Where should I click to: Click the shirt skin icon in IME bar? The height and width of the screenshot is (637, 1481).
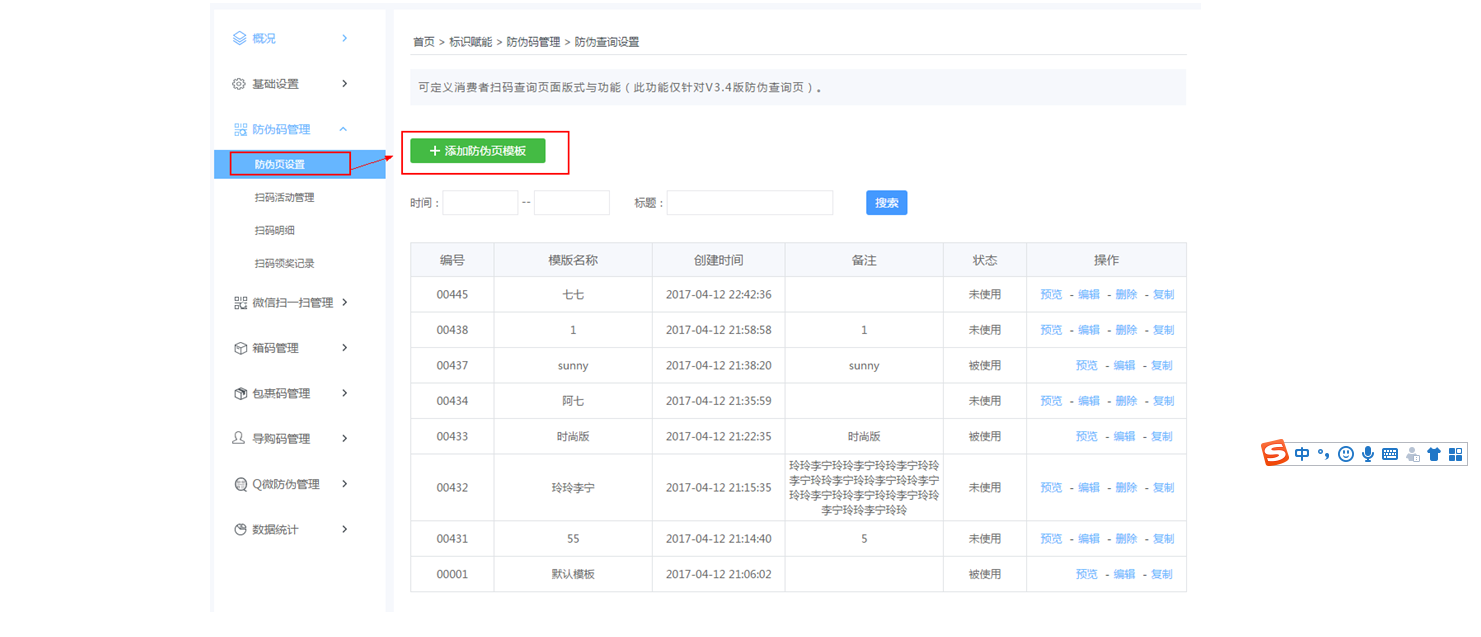coord(1434,454)
